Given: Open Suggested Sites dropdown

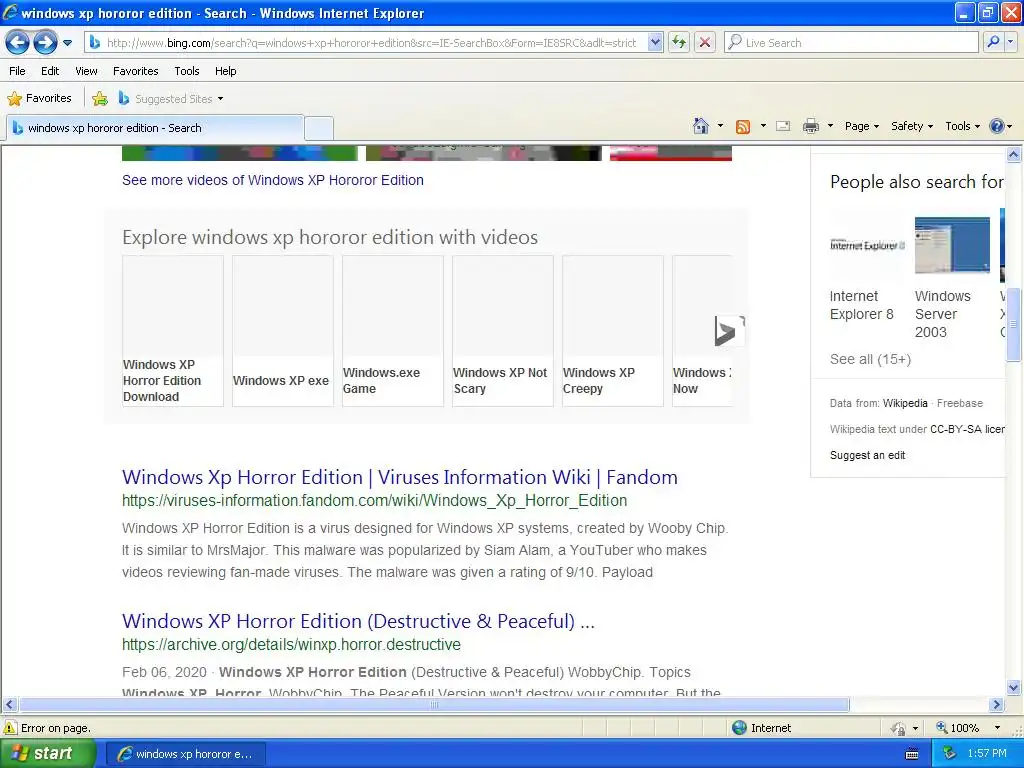Looking at the screenshot, I should coord(171,99).
